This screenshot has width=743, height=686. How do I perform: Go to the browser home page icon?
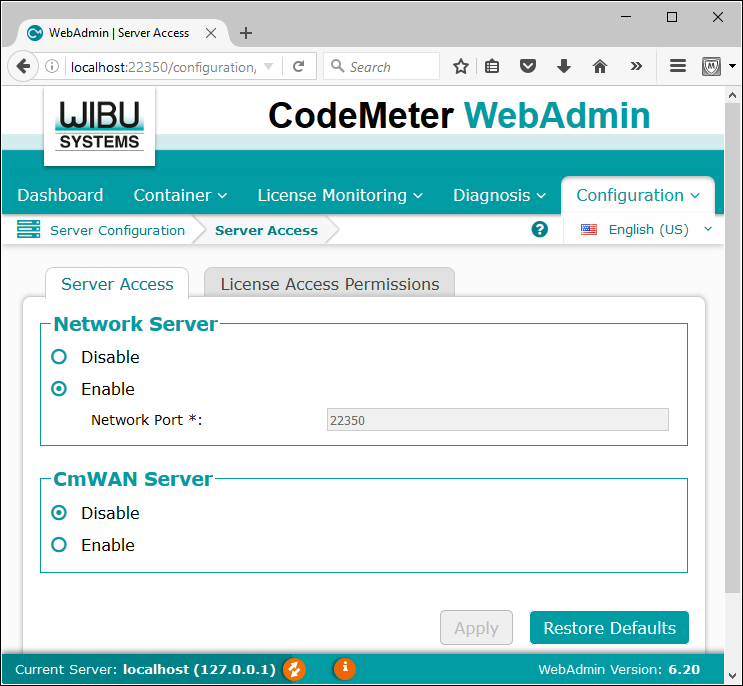pos(600,66)
